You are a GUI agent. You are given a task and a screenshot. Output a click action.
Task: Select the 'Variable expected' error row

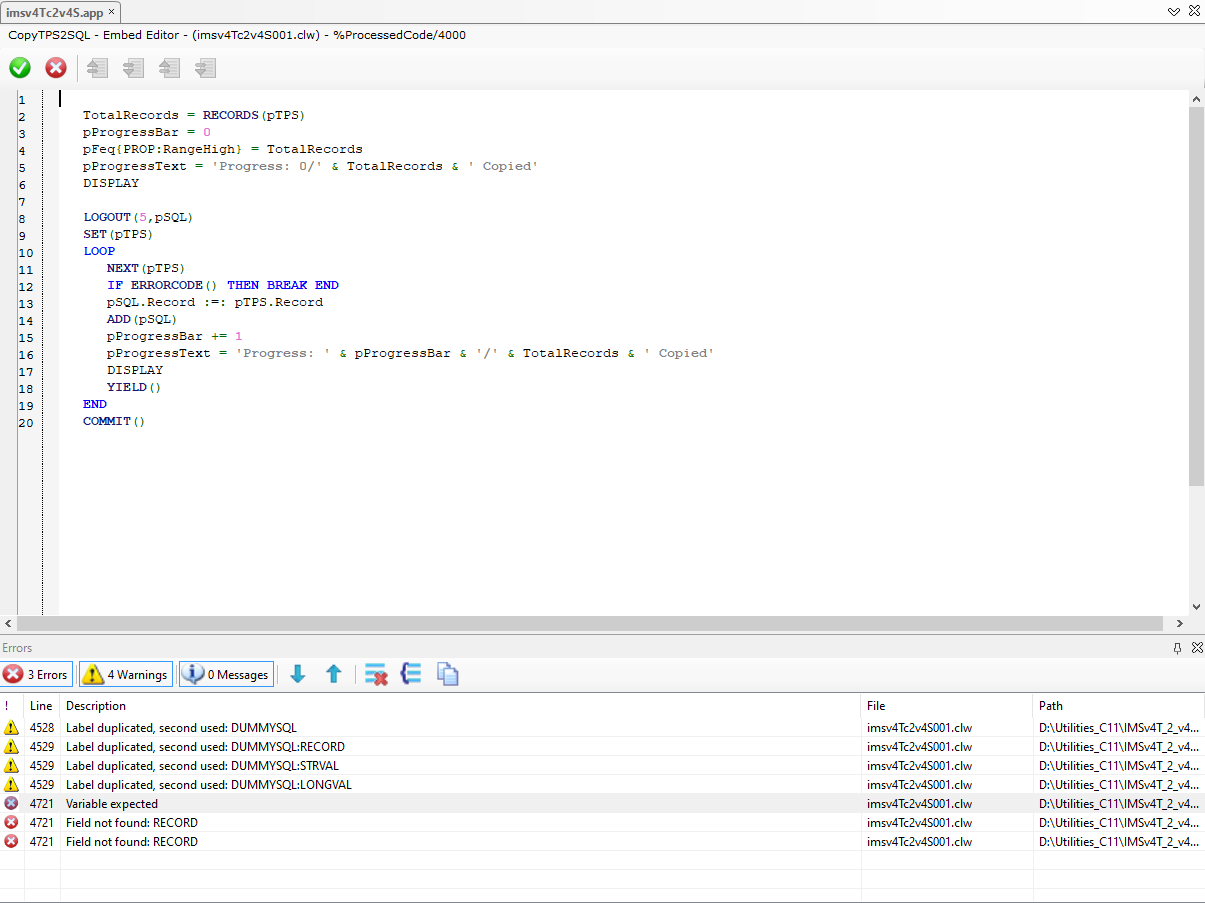[112, 804]
